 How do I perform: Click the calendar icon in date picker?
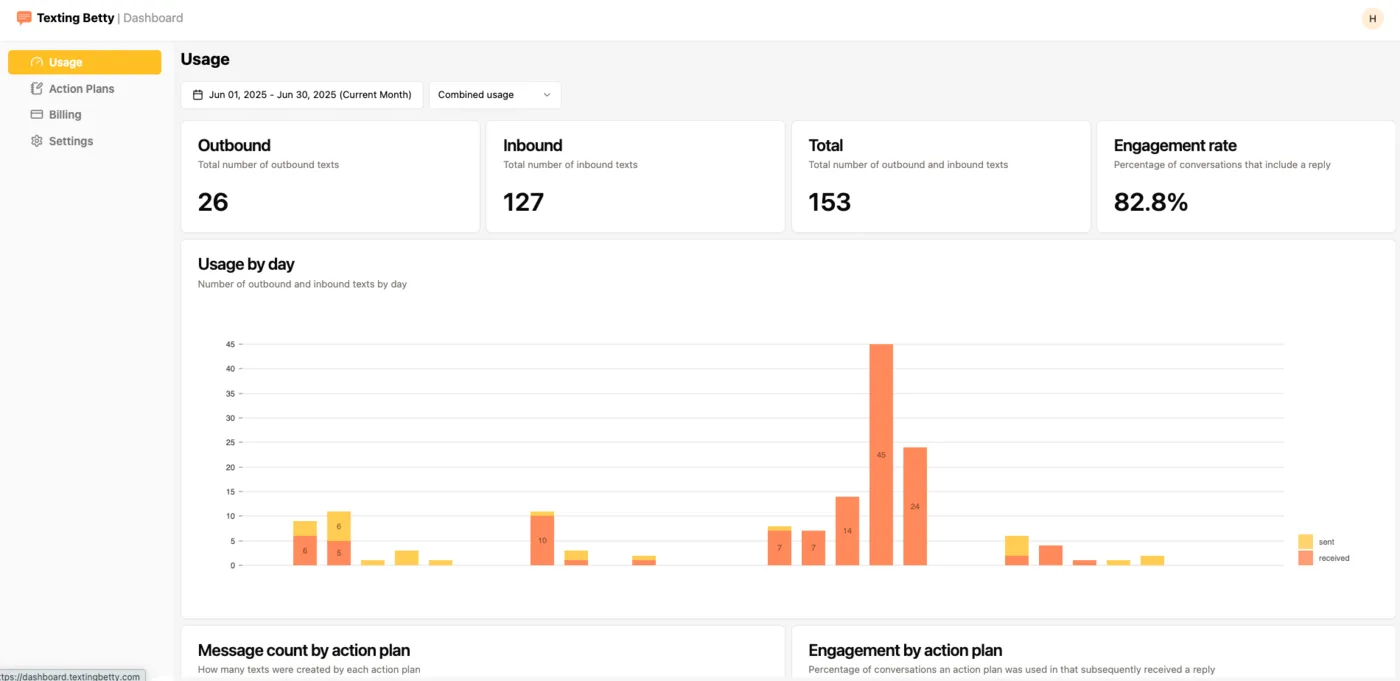click(x=198, y=95)
